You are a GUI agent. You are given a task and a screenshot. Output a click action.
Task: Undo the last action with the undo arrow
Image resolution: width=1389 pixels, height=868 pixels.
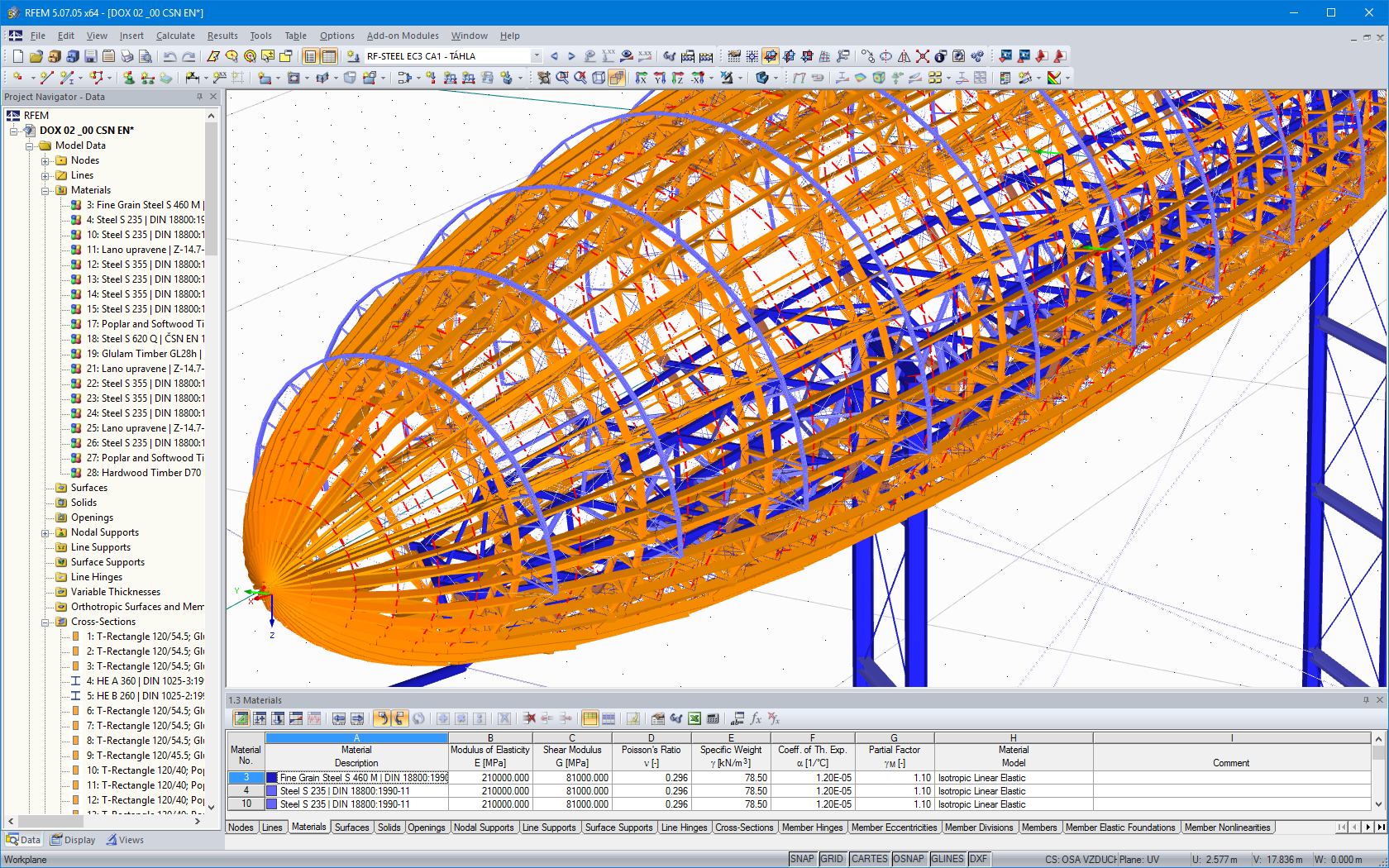coord(169,56)
